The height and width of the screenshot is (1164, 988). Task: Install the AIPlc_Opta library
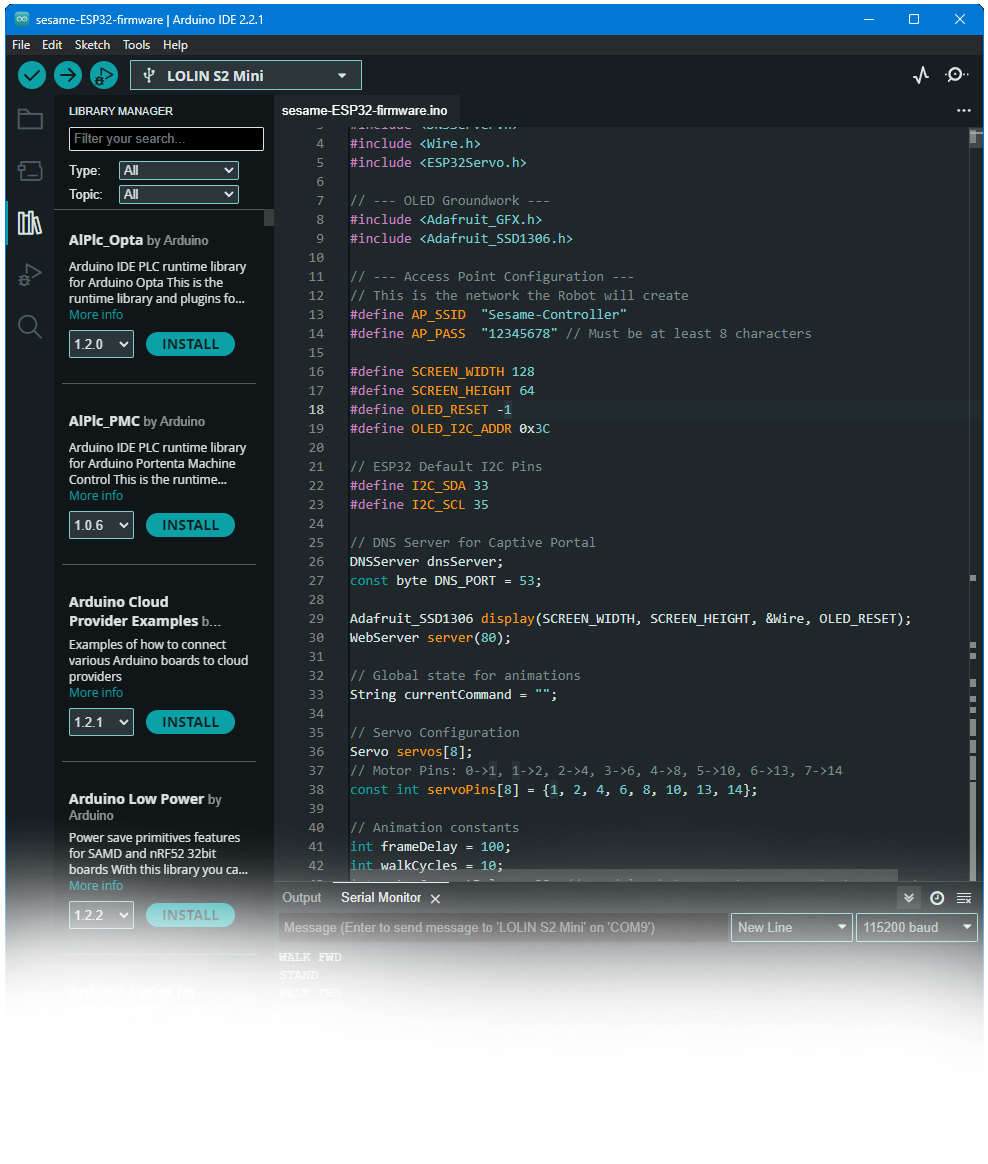(190, 343)
